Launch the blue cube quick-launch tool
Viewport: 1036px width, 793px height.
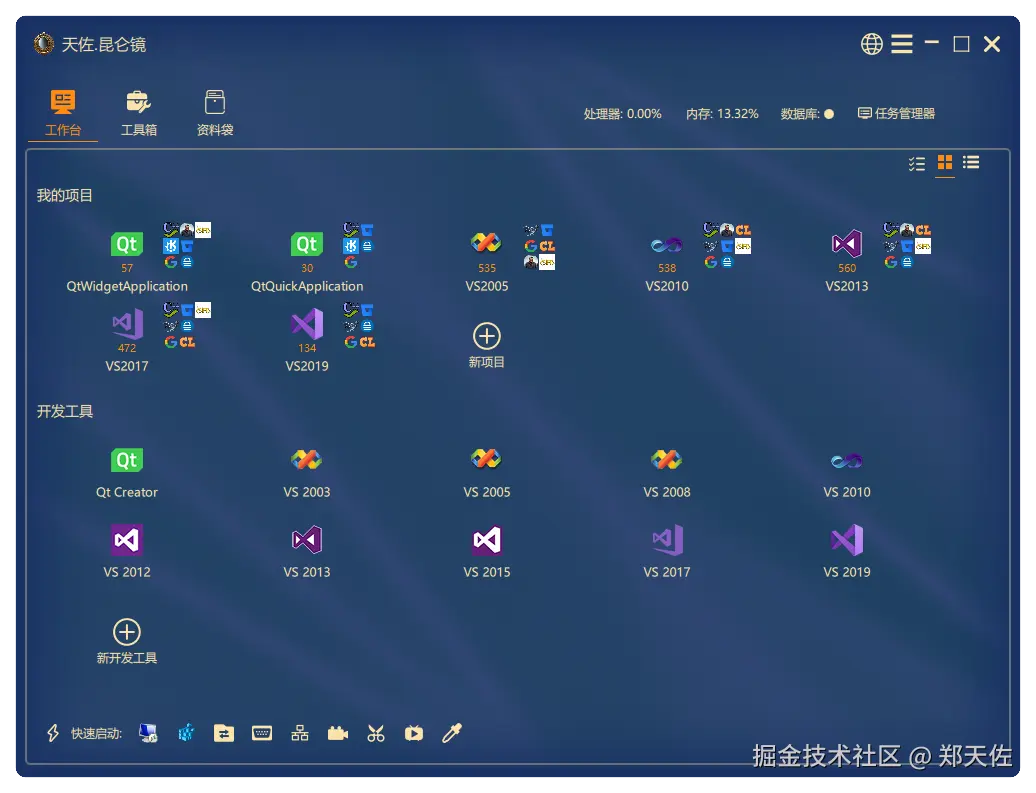coord(186,733)
